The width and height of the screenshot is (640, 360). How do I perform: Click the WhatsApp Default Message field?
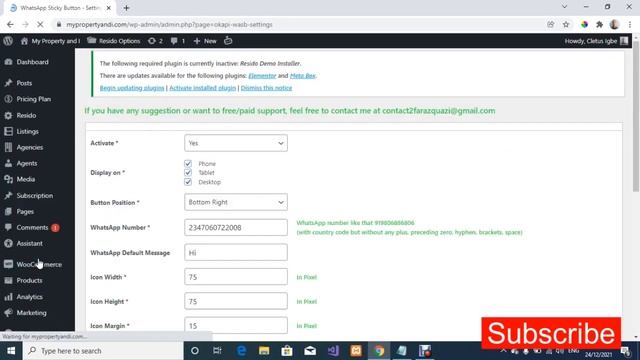236,253
